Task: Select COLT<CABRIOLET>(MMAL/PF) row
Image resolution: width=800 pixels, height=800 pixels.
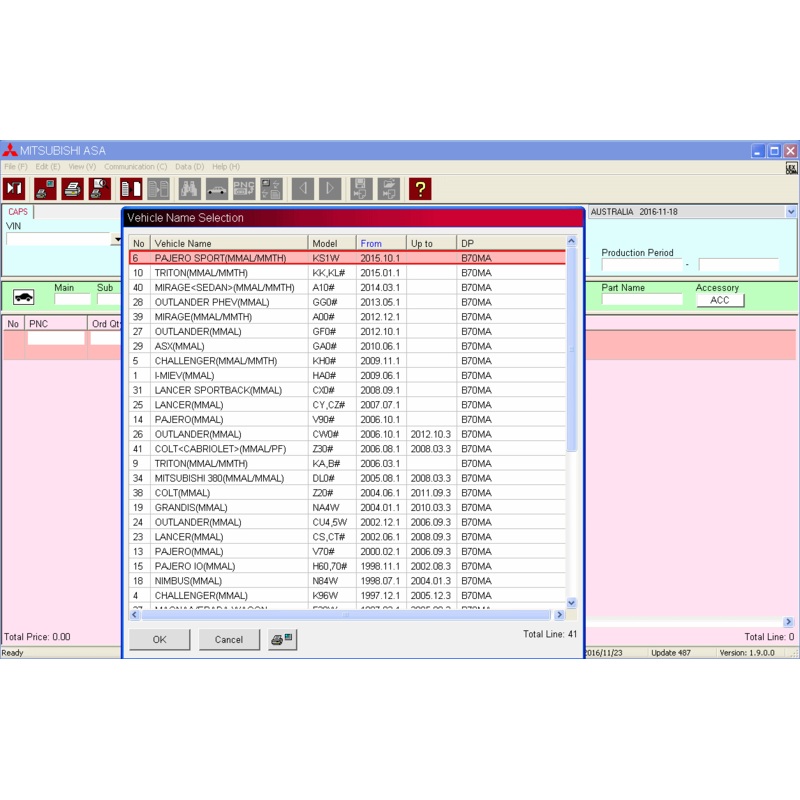Action: pos(347,449)
